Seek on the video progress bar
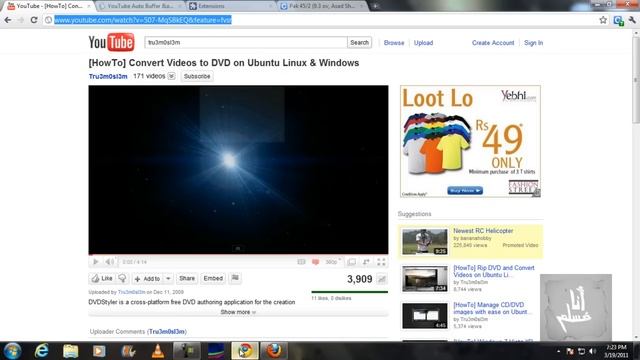The width and height of the screenshot is (640, 360). [x=238, y=255]
